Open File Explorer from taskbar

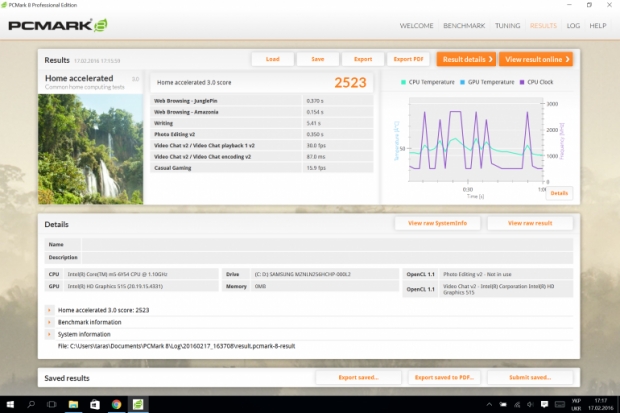click(73, 404)
